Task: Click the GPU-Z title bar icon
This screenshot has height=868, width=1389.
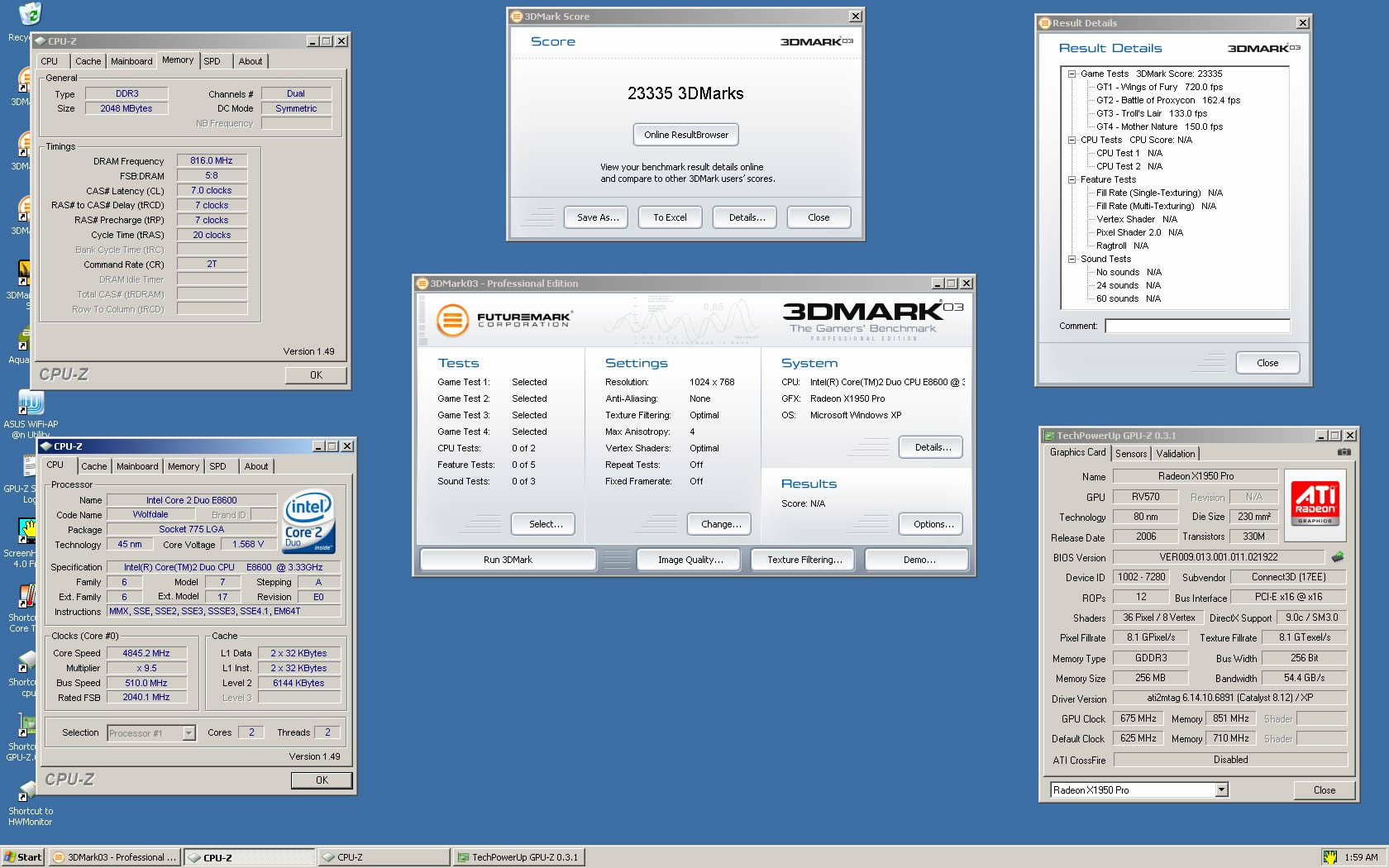Action: pyautogui.click(x=1049, y=436)
